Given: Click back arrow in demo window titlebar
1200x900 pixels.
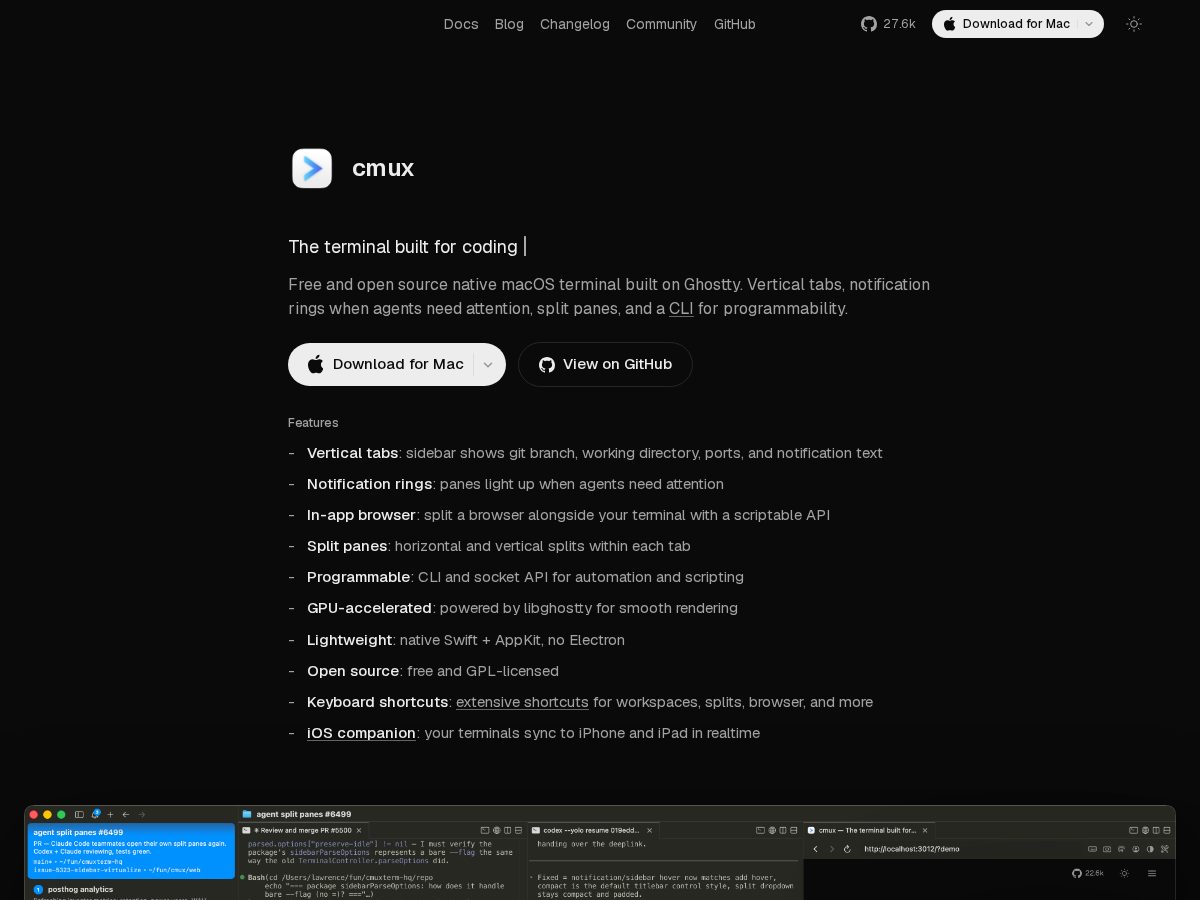Looking at the screenshot, I should click(126, 814).
